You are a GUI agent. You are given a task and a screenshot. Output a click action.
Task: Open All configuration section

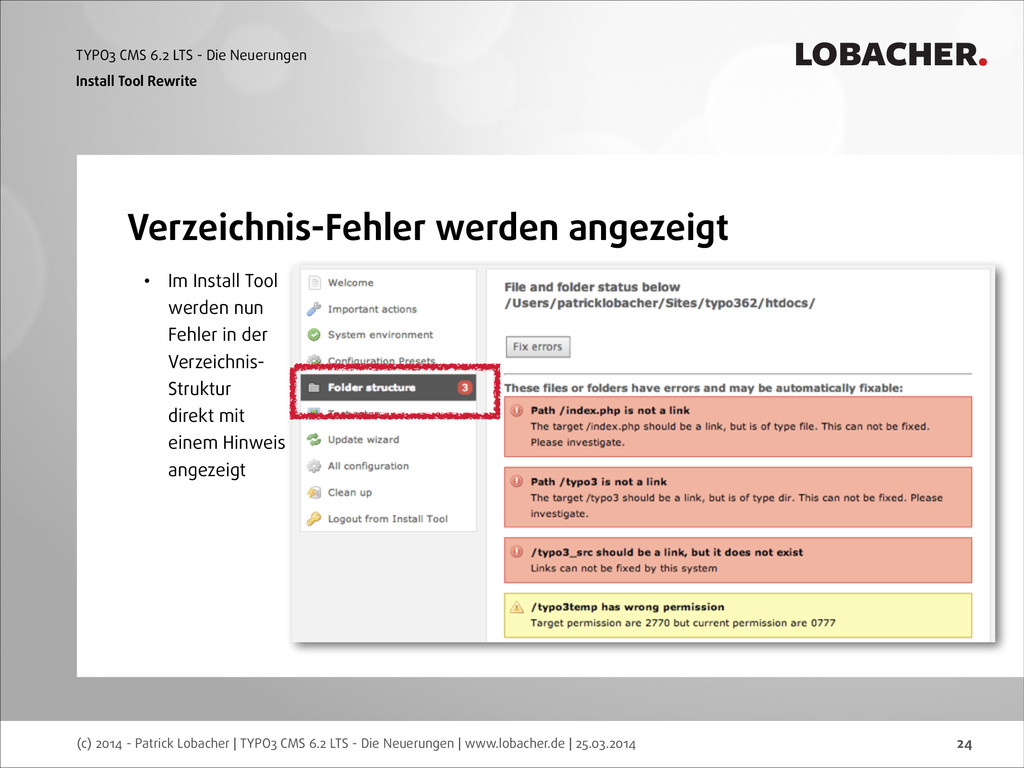coord(368,466)
